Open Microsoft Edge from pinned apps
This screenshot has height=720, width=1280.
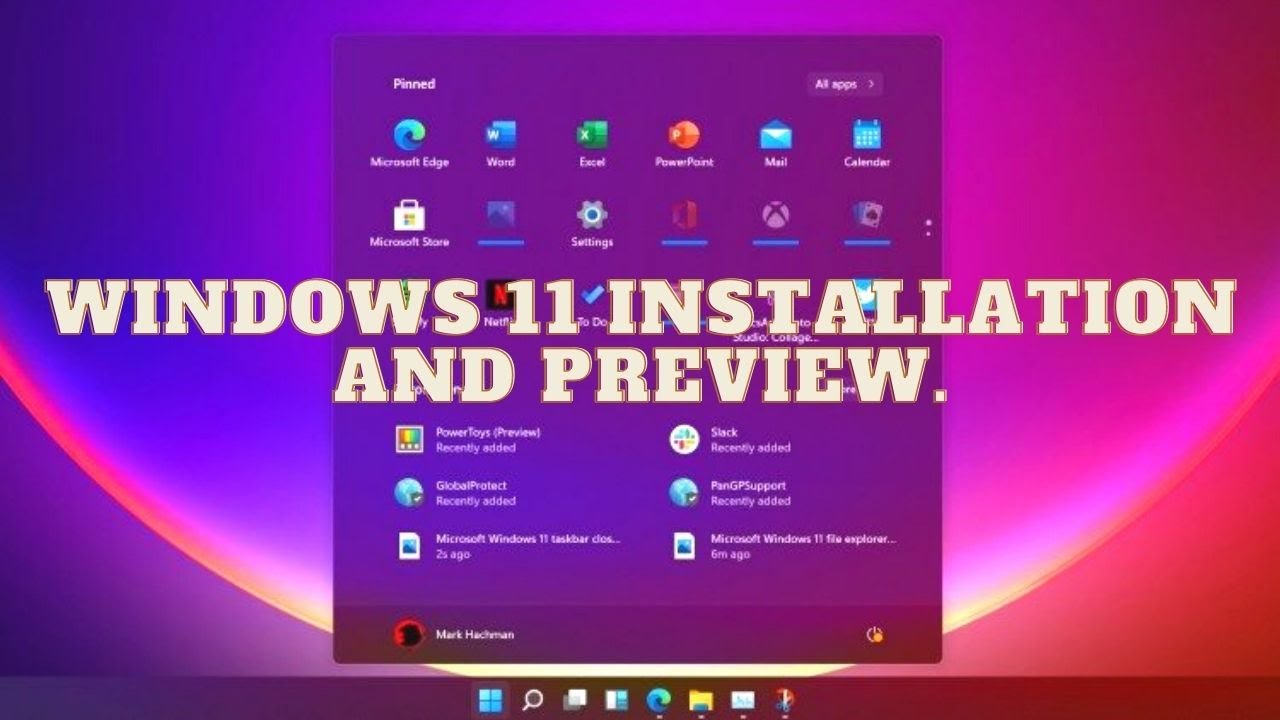click(409, 143)
